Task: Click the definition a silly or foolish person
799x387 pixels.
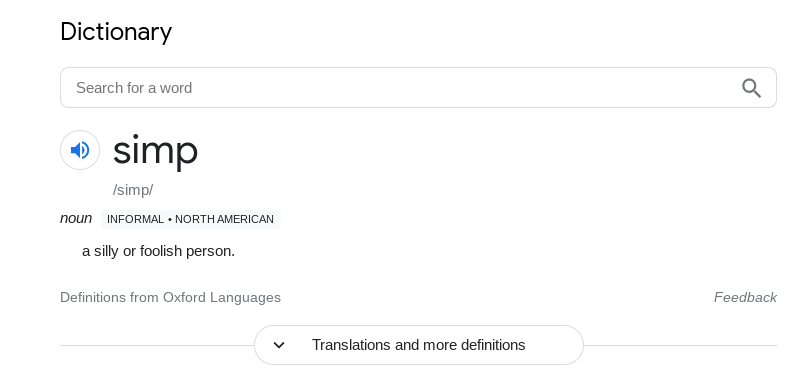Action: click(x=158, y=251)
